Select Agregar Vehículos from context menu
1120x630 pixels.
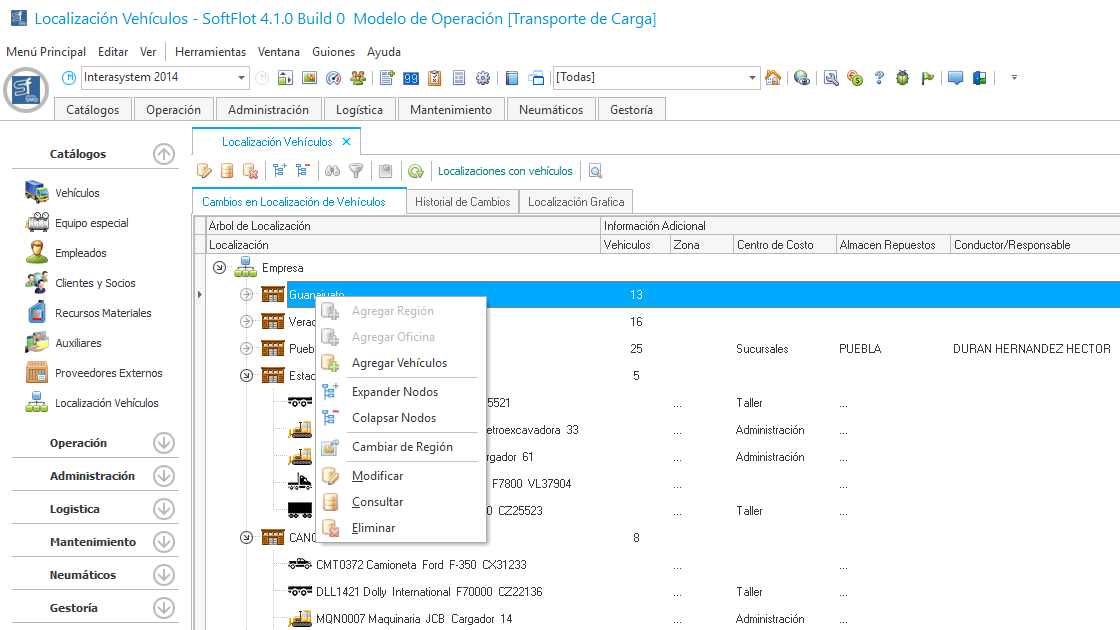[x=399, y=363]
